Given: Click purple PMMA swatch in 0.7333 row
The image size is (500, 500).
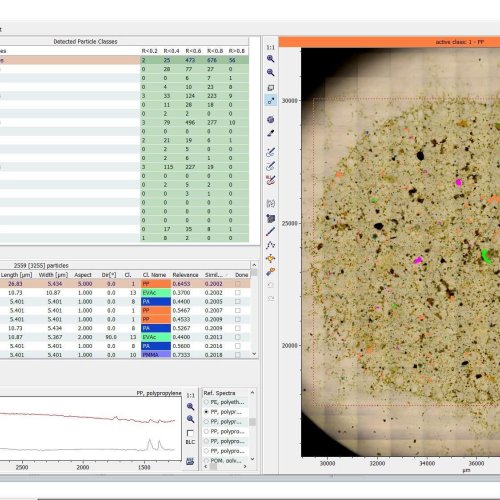Looking at the screenshot, I should (x=156, y=355).
